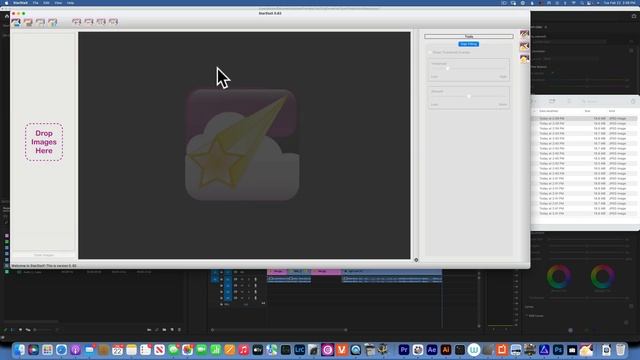Open the Help menu
This screenshot has height=360, width=640.
[71, 3]
